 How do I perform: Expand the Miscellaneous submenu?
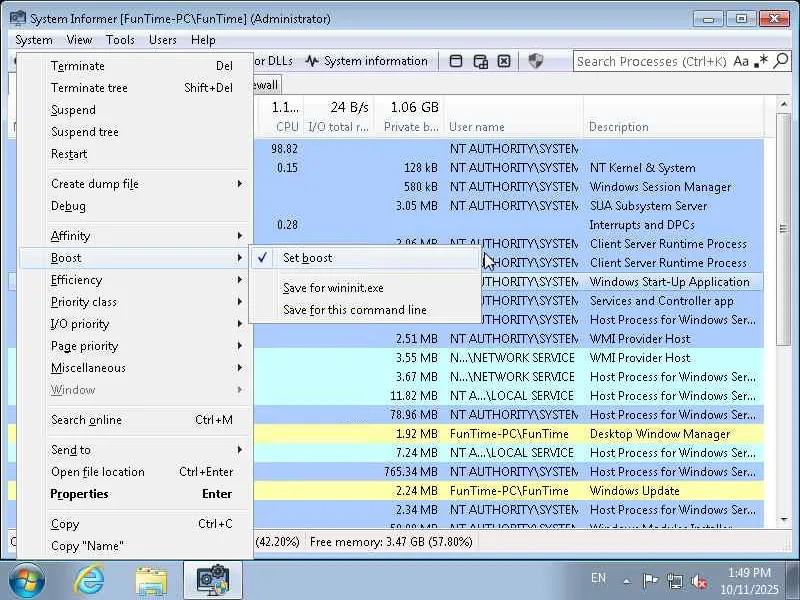135,367
